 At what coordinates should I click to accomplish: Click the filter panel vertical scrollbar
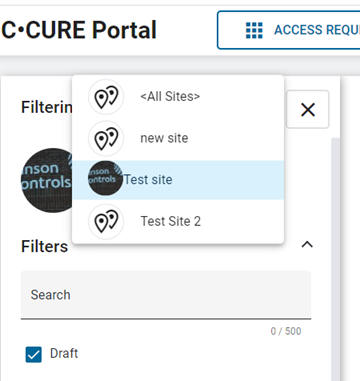point(336,259)
